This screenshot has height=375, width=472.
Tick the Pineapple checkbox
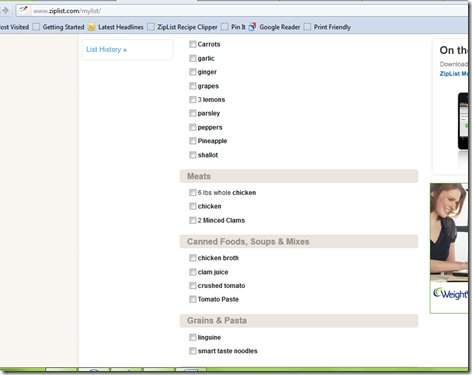coord(192,141)
